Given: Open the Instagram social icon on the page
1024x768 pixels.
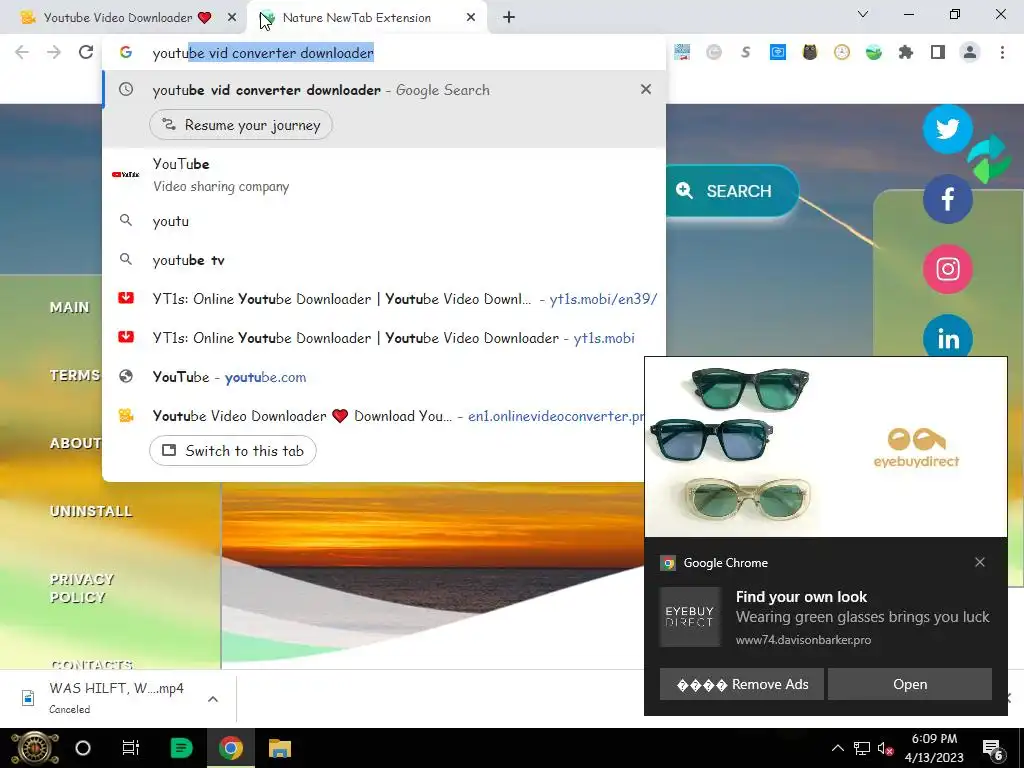Looking at the screenshot, I should click(x=948, y=268).
